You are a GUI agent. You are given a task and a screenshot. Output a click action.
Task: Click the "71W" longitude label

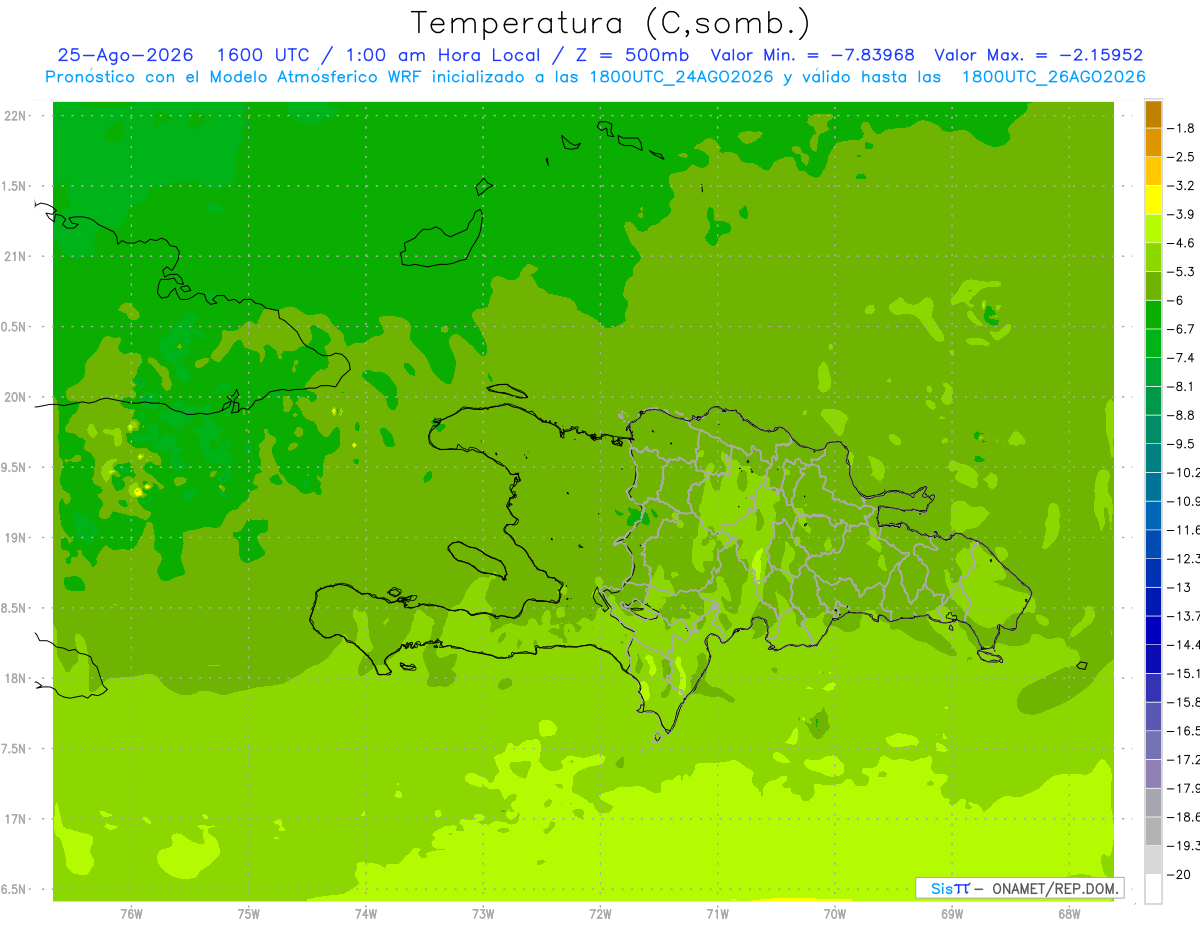coord(717,913)
